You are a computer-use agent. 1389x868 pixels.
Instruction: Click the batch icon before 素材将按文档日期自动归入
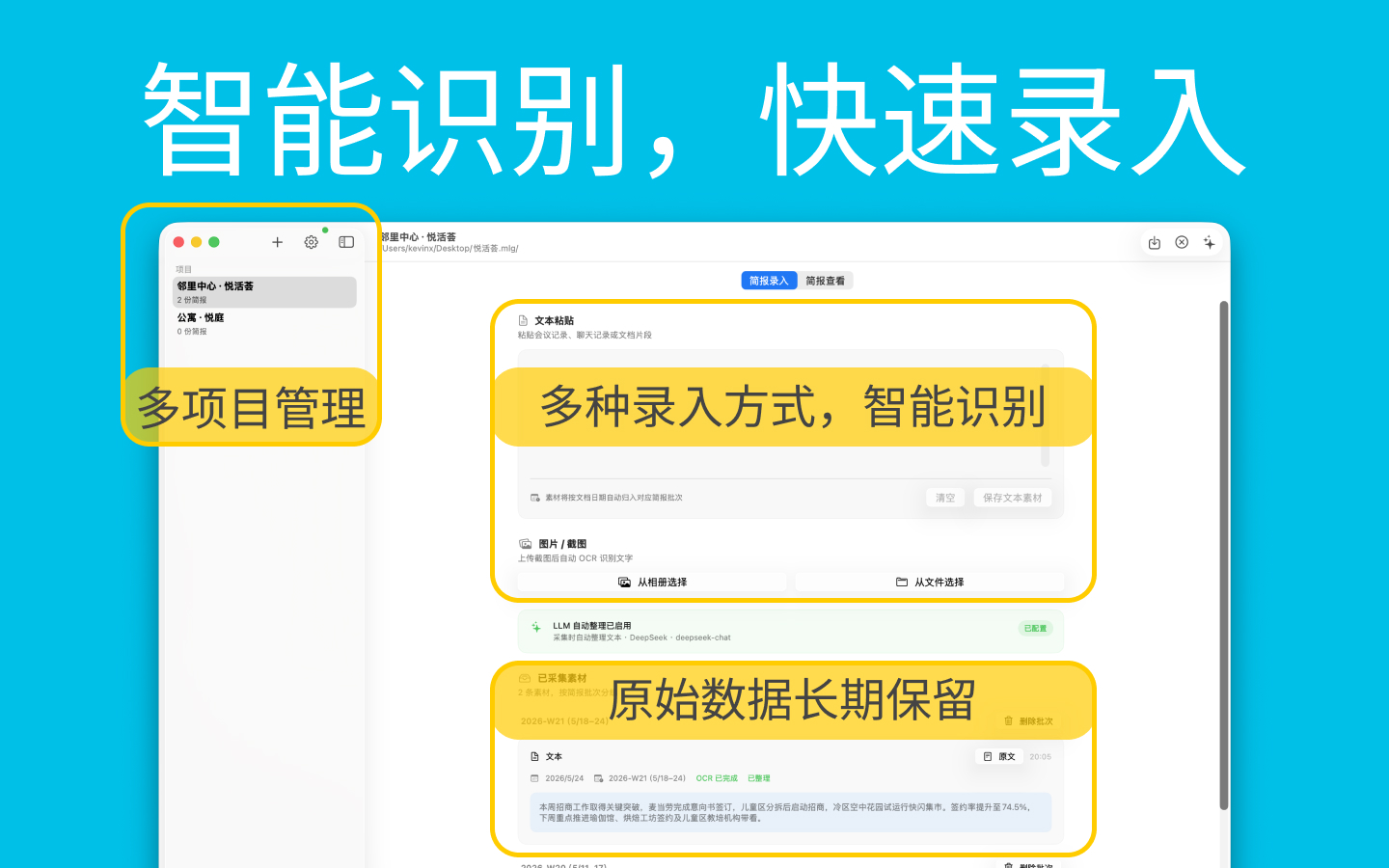pyautogui.click(x=535, y=498)
